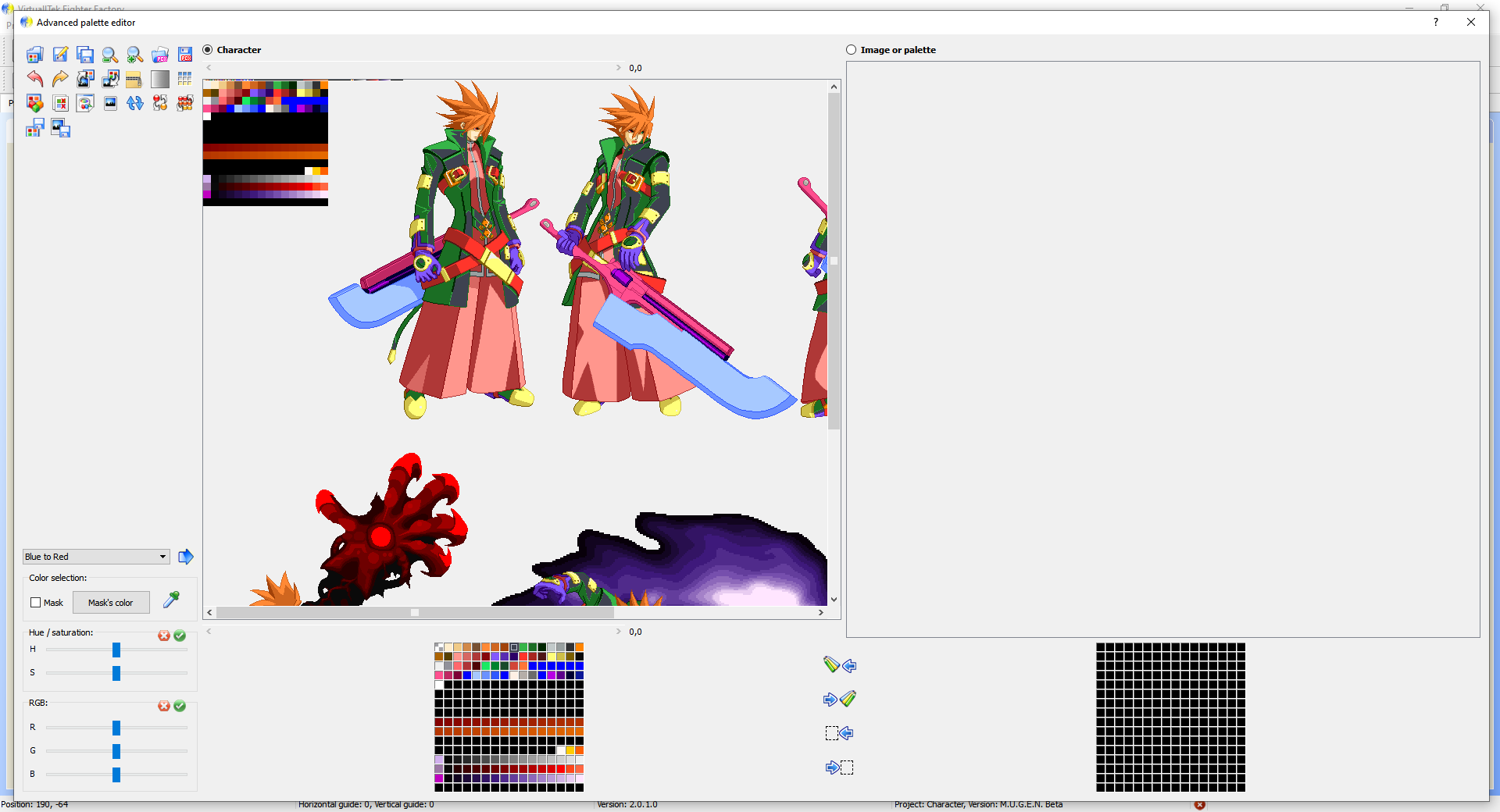Screen dimensions: 1500x812
Task: Select the Character radio button
Action: (x=208, y=50)
